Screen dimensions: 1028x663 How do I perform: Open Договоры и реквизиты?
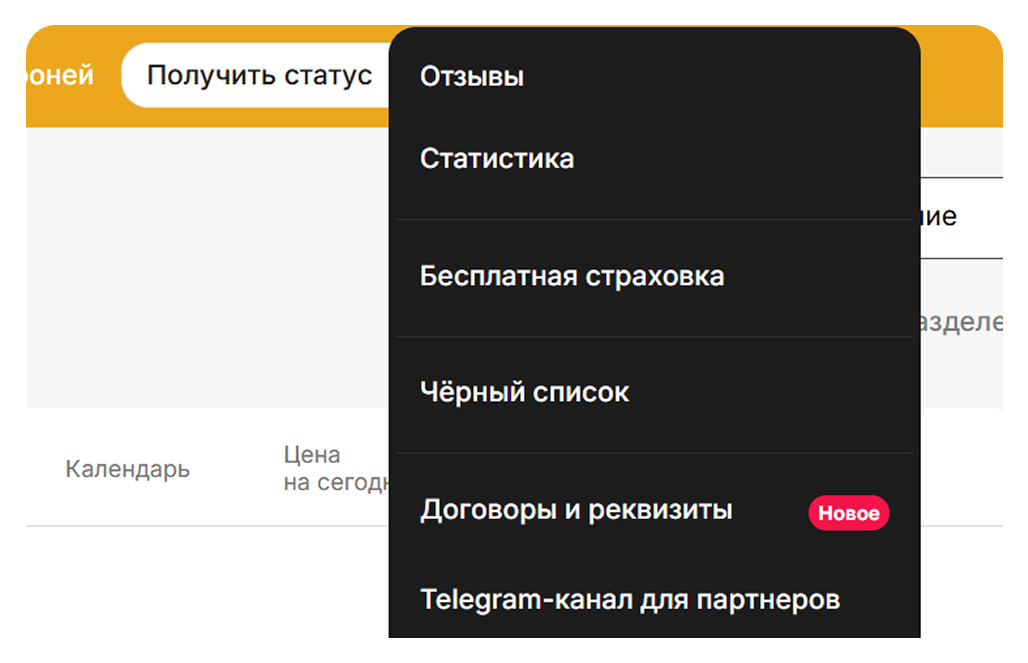(x=576, y=510)
